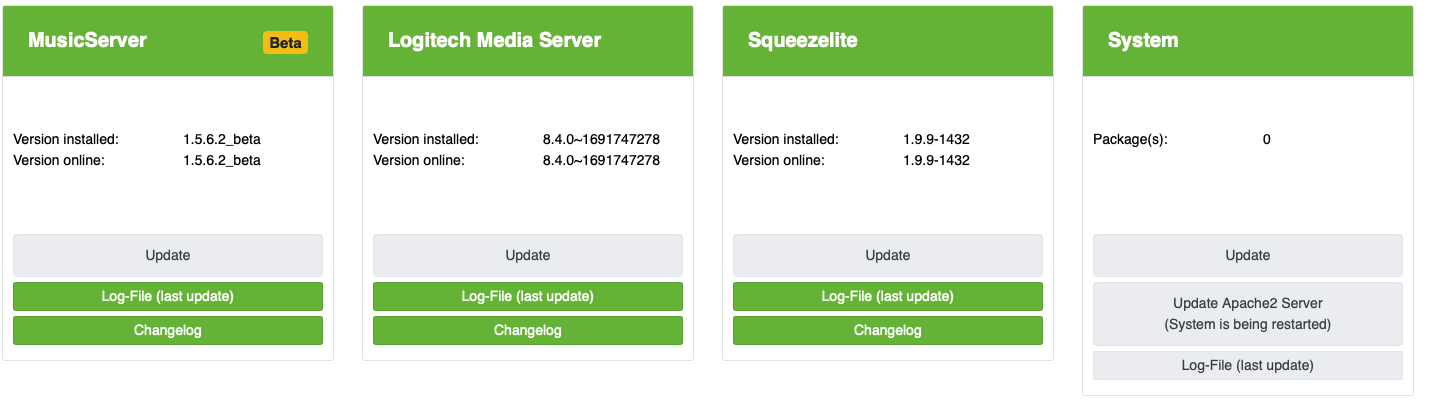View the Squeezelite Changelog

click(888, 330)
